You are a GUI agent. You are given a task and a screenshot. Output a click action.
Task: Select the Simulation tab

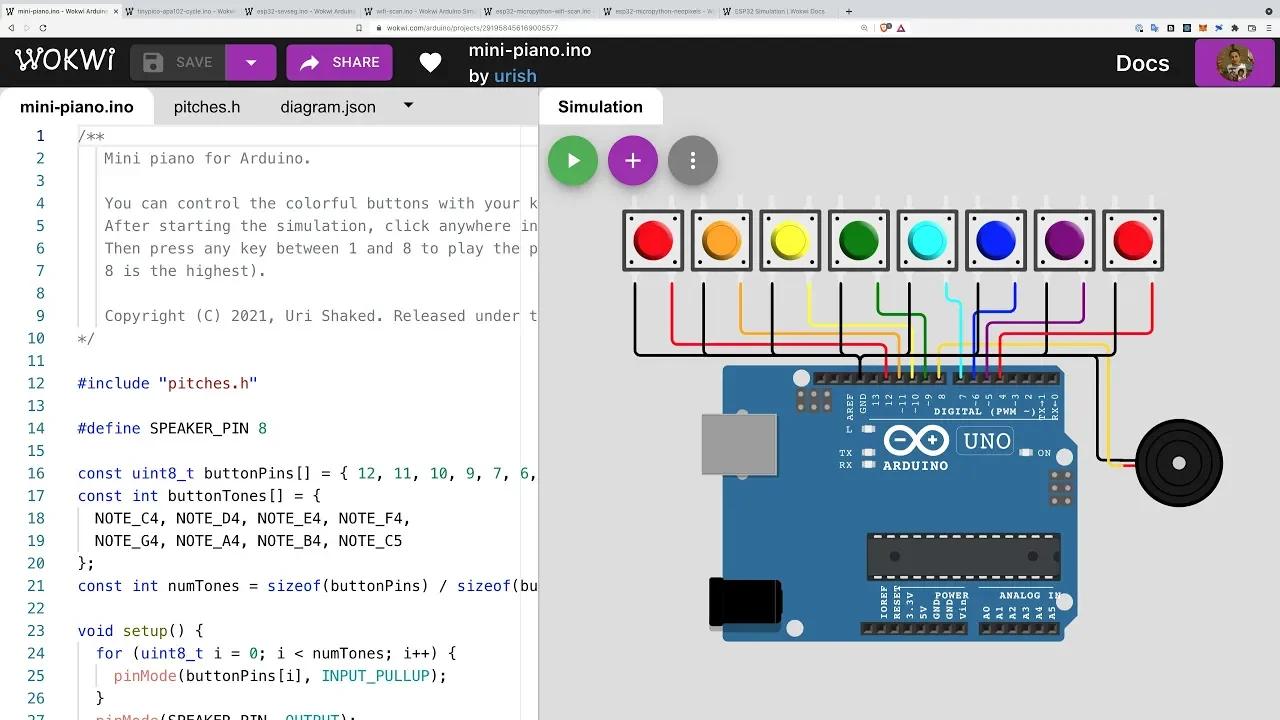point(600,106)
